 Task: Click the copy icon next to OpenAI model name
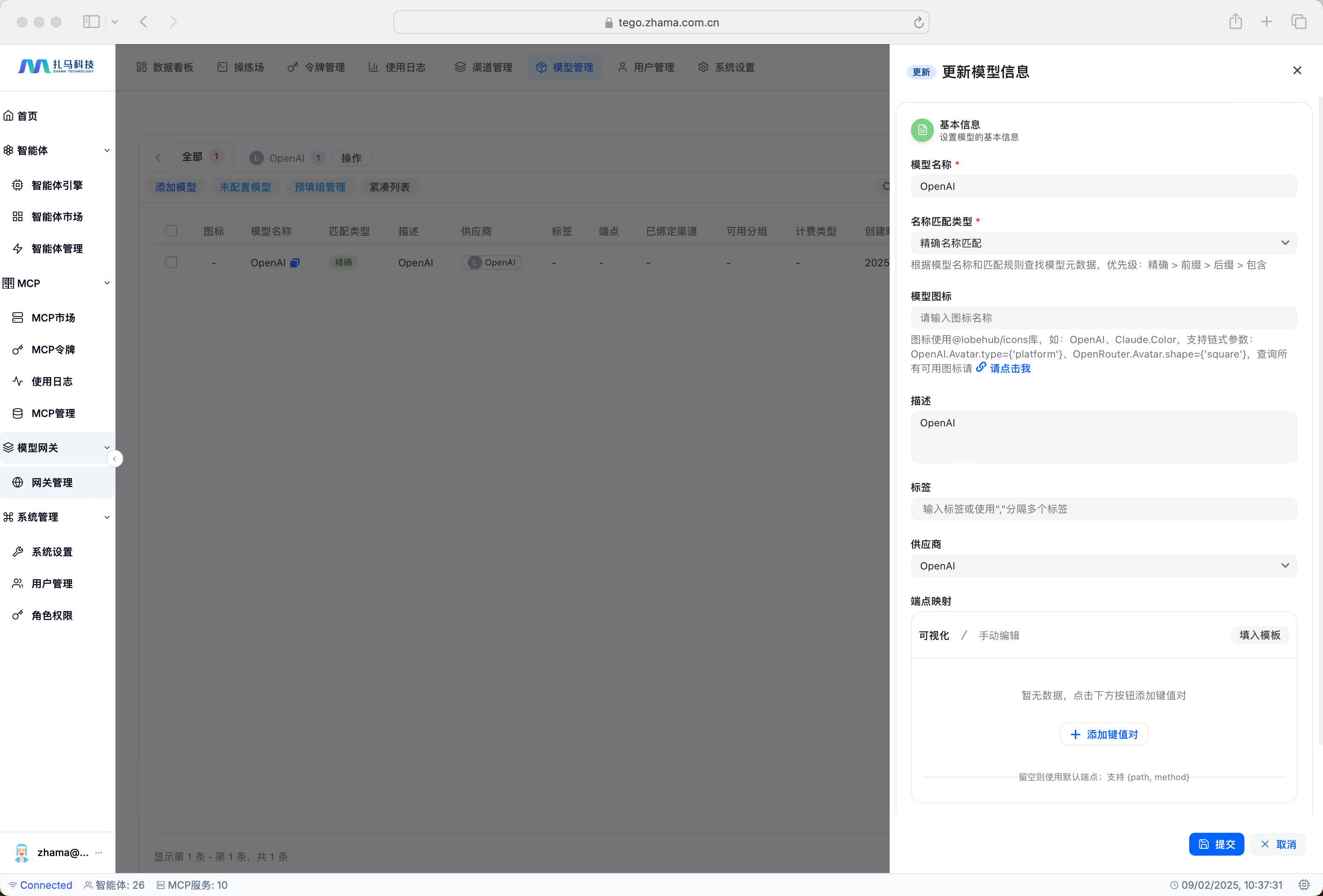[295, 263]
